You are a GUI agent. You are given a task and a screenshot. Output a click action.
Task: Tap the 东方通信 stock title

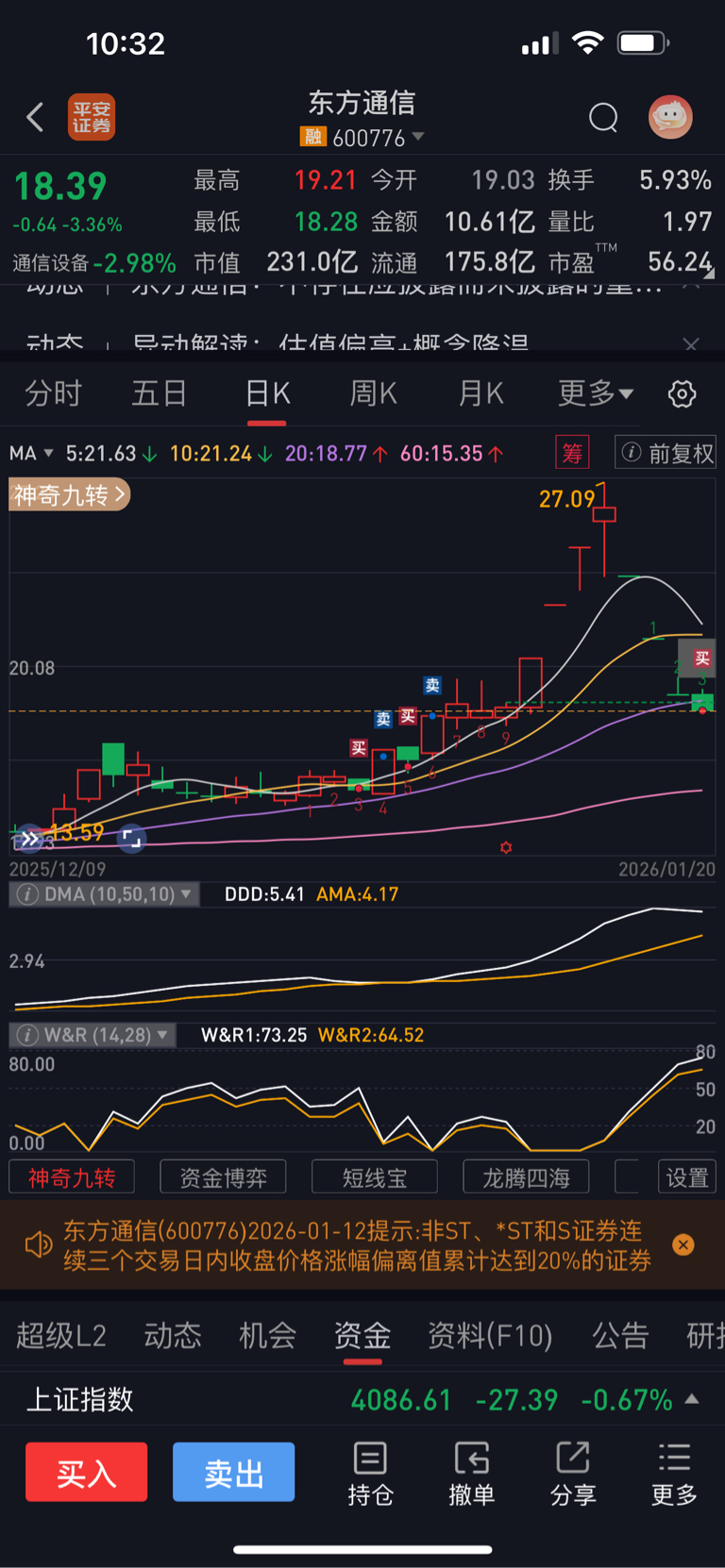coord(362,103)
